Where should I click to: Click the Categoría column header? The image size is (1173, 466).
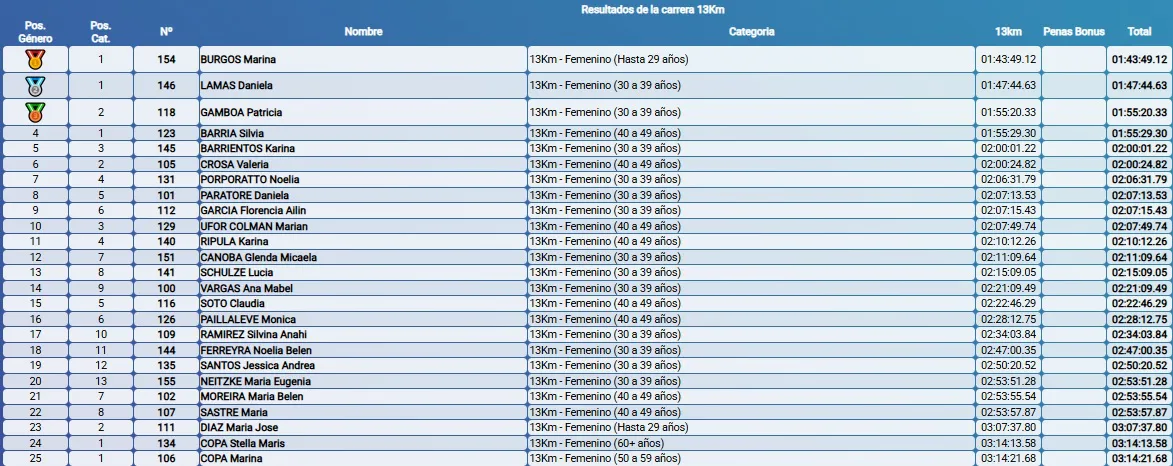coord(751,32)
